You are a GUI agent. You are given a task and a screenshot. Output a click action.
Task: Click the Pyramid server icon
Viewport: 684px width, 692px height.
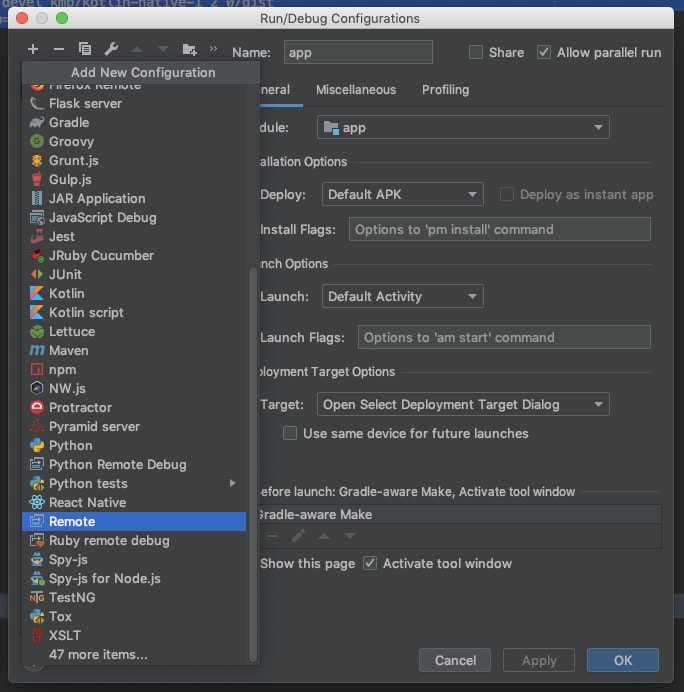click(37, 426)
